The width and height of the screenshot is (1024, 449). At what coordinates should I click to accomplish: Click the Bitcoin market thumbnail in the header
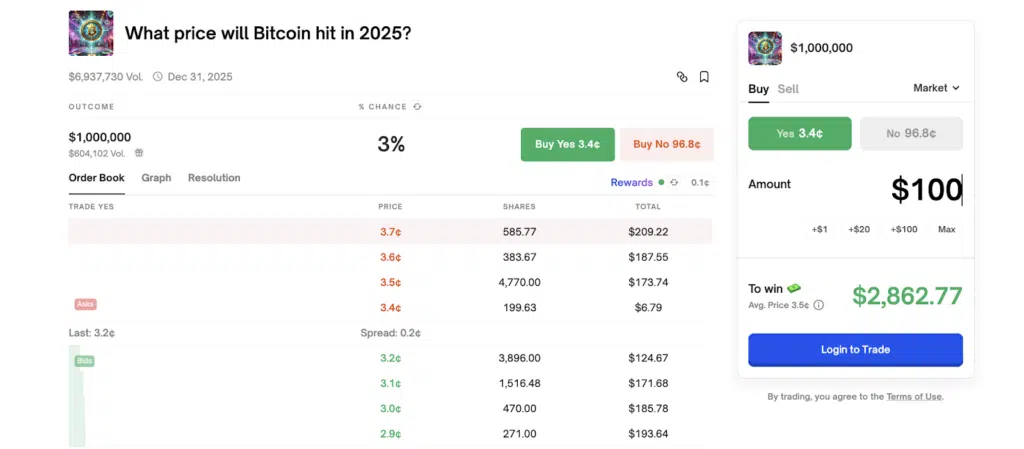(90, 33)
